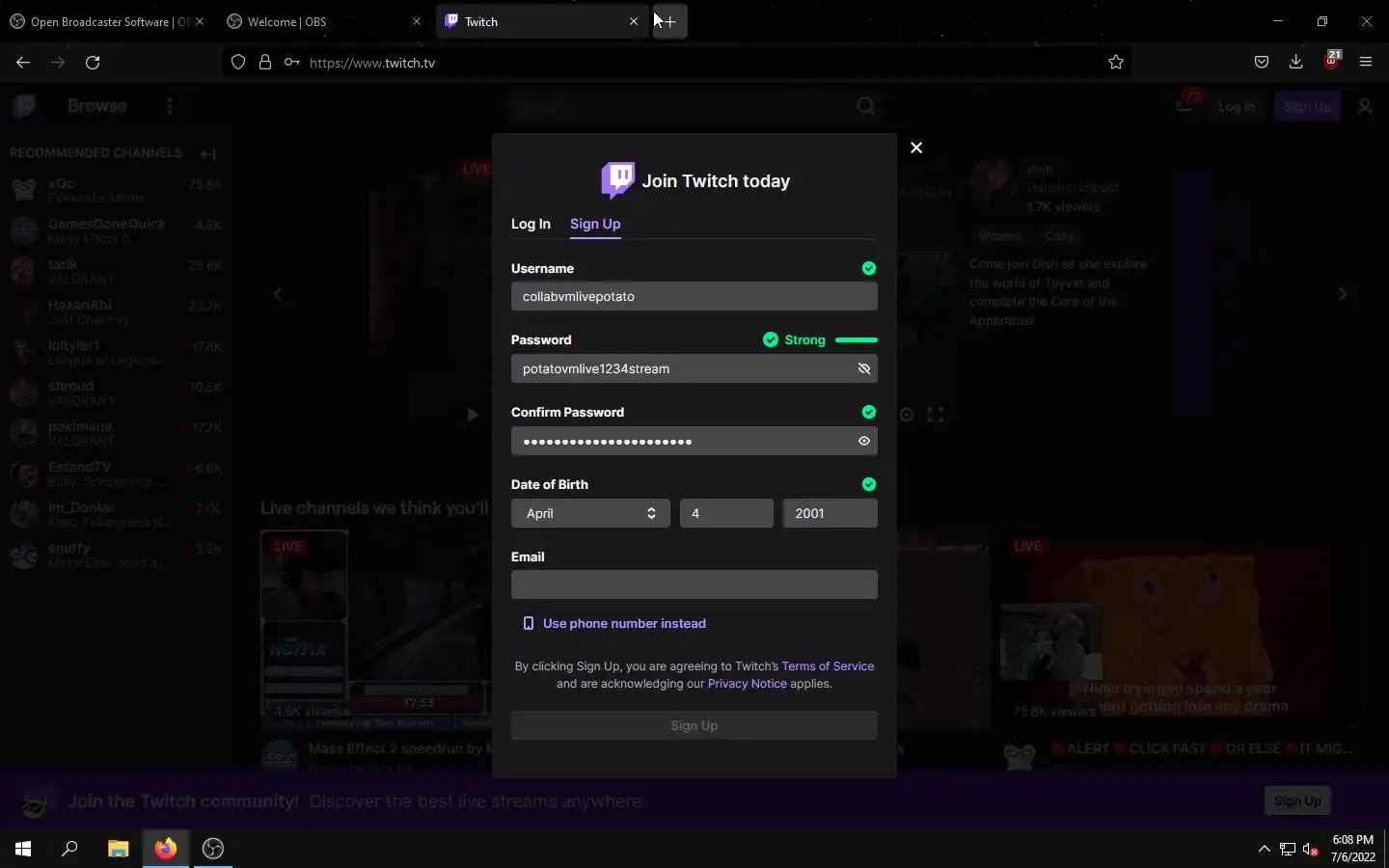This screenshot has width=1389, height=868.
Task: Click Sign Up in bottom purple banner
Action: (1297, 800)
